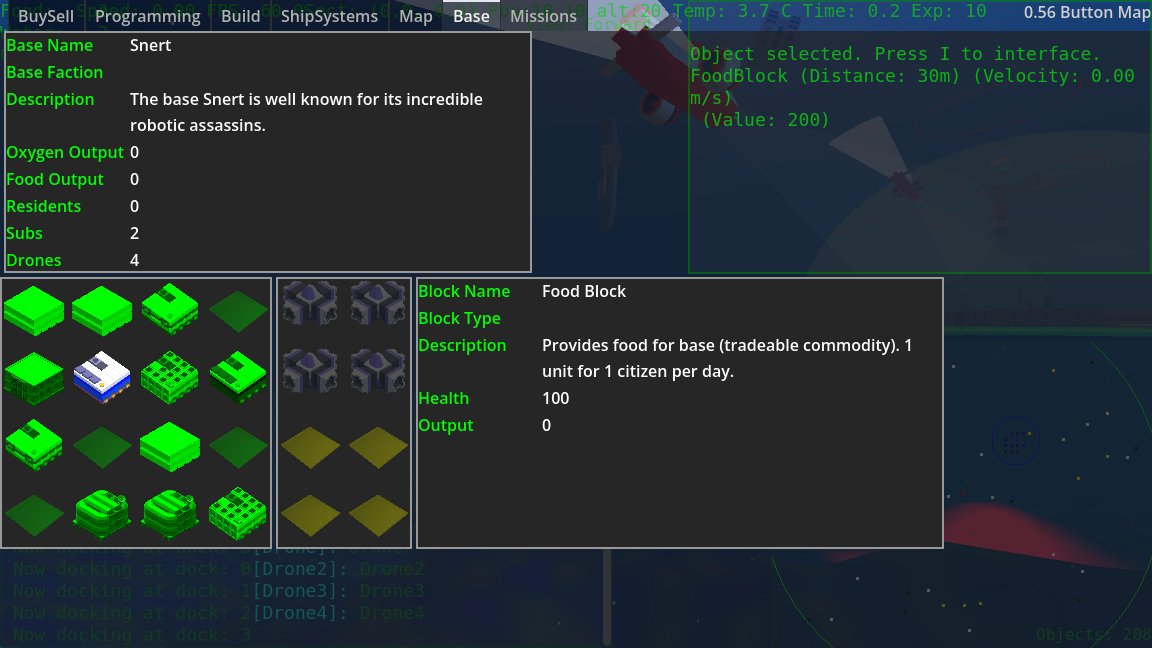The width and height of the screenshot is (1152, 648).
Task: Select the dark flat green tile at top-right of palette
Action: (x=238, y=310)
